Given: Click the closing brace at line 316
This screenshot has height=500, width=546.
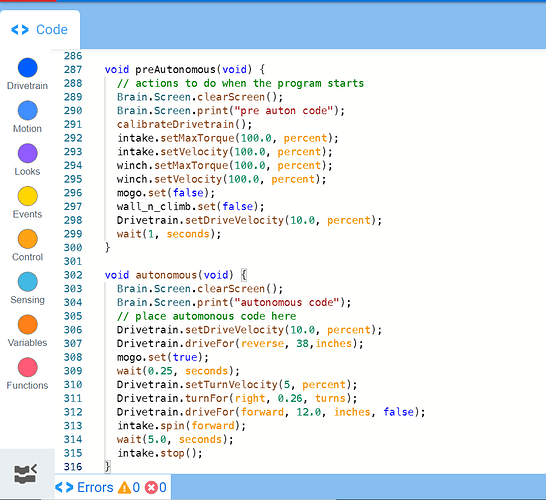Looking at the screenshot, I should pyautogui.click(x=108, y=467).
